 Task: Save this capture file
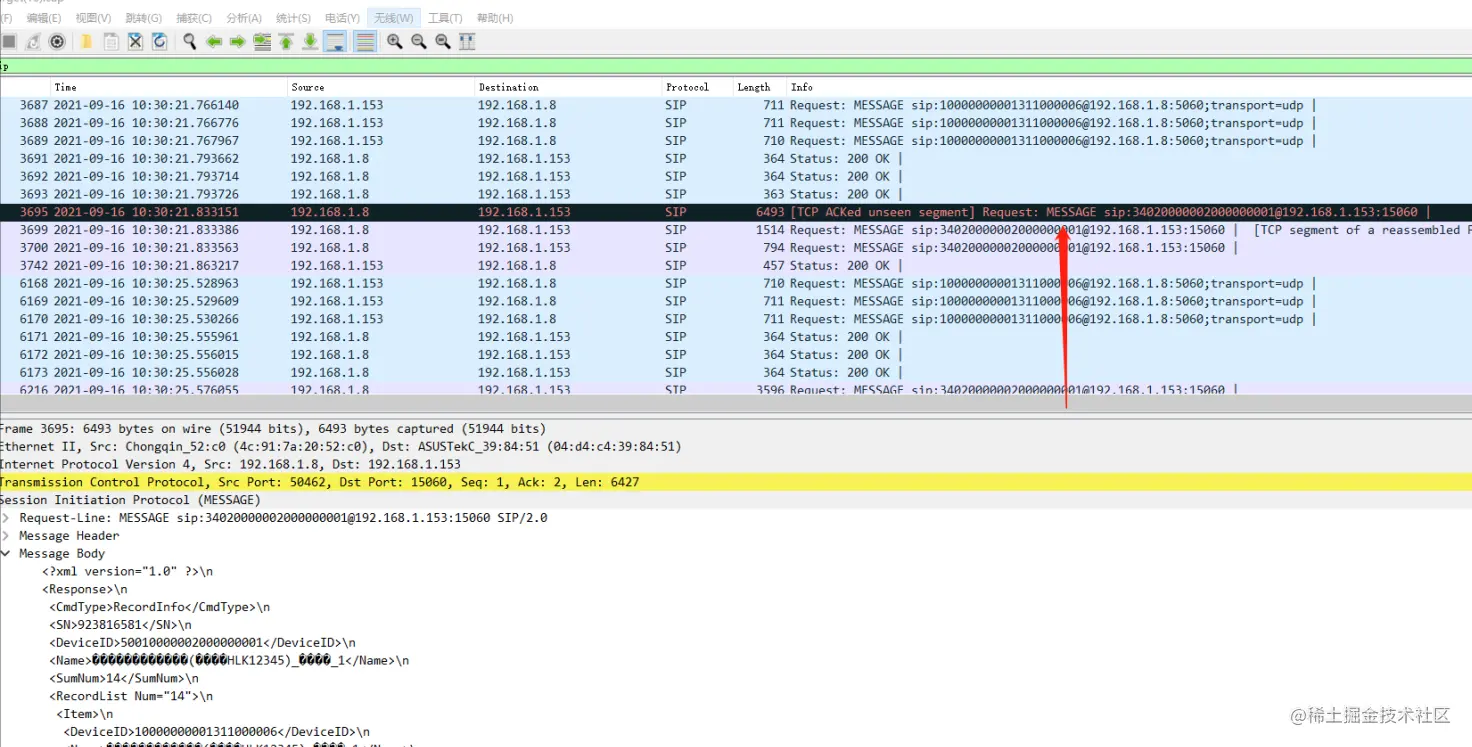[x=111, y=42]
